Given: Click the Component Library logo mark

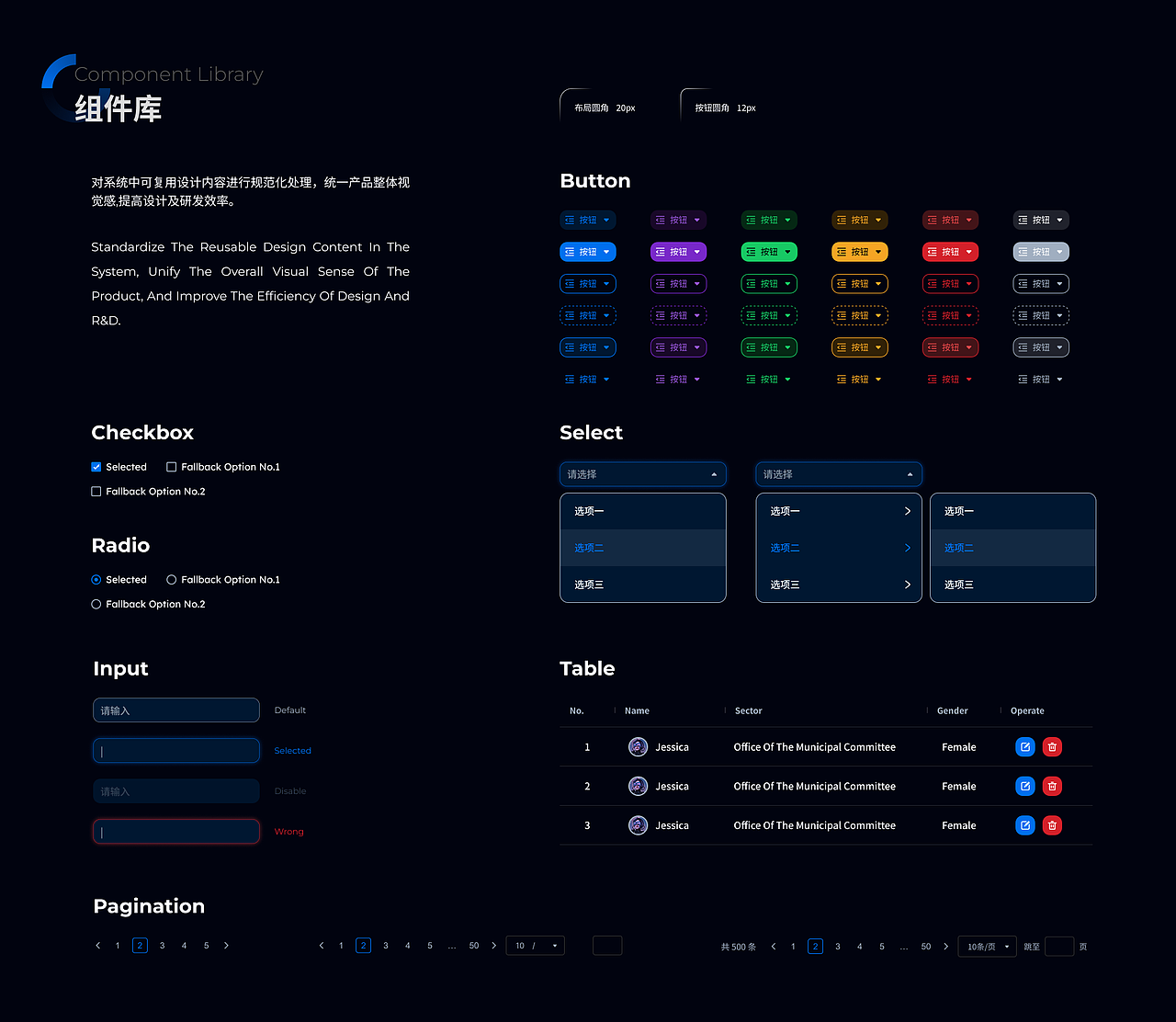Looking at the screenshot, I should [x=62, y=89].
